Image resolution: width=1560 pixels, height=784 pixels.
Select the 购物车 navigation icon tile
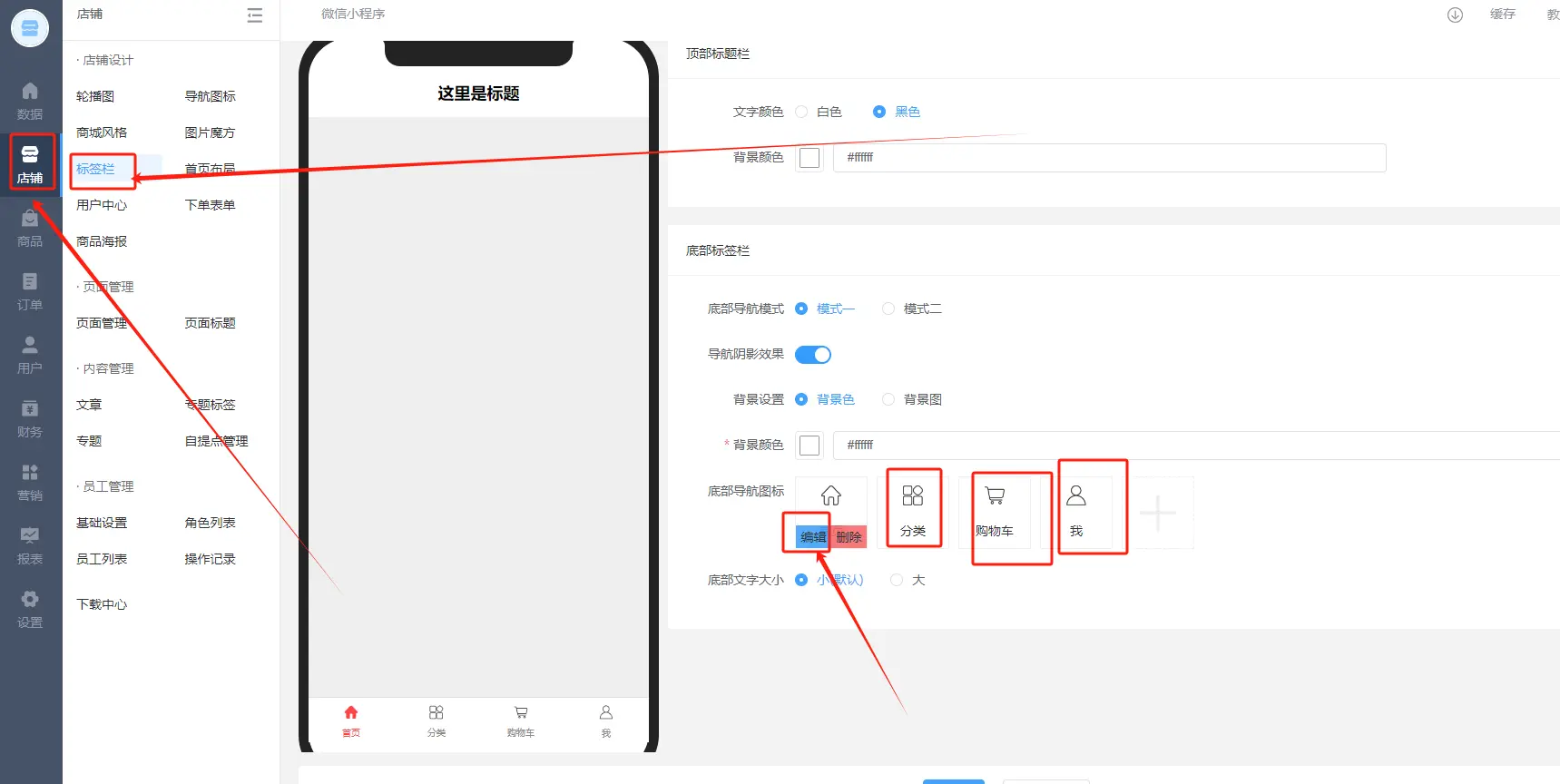tap(995, 512)
